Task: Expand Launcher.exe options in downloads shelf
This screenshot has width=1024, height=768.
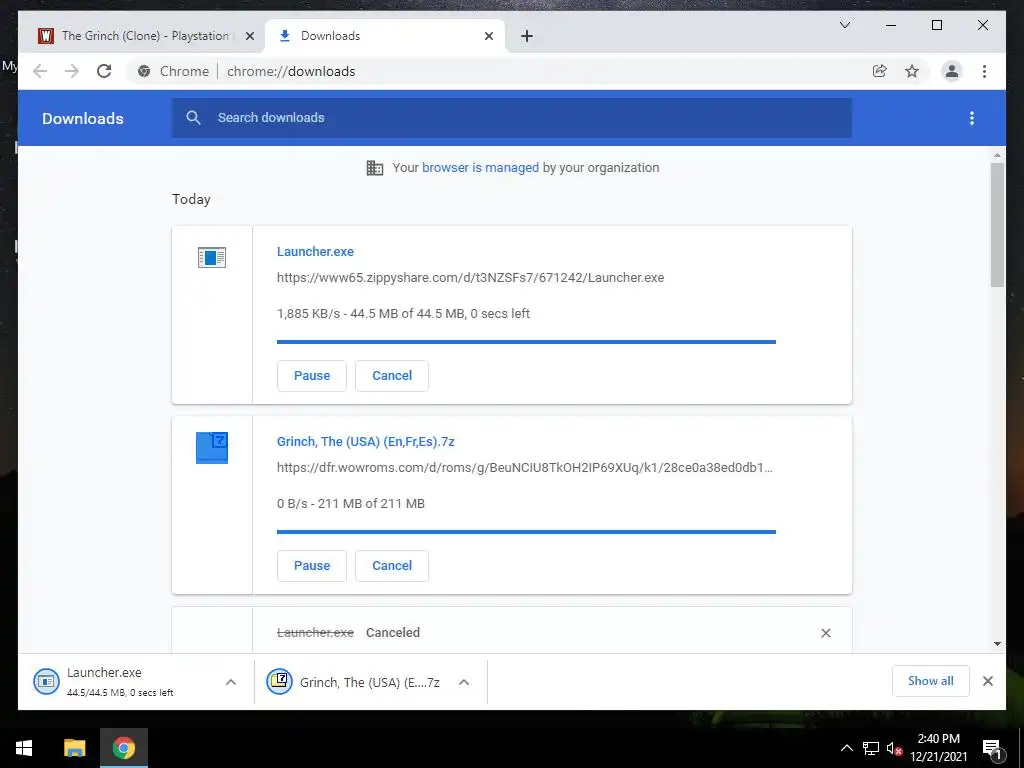Action: click(231, 682)
